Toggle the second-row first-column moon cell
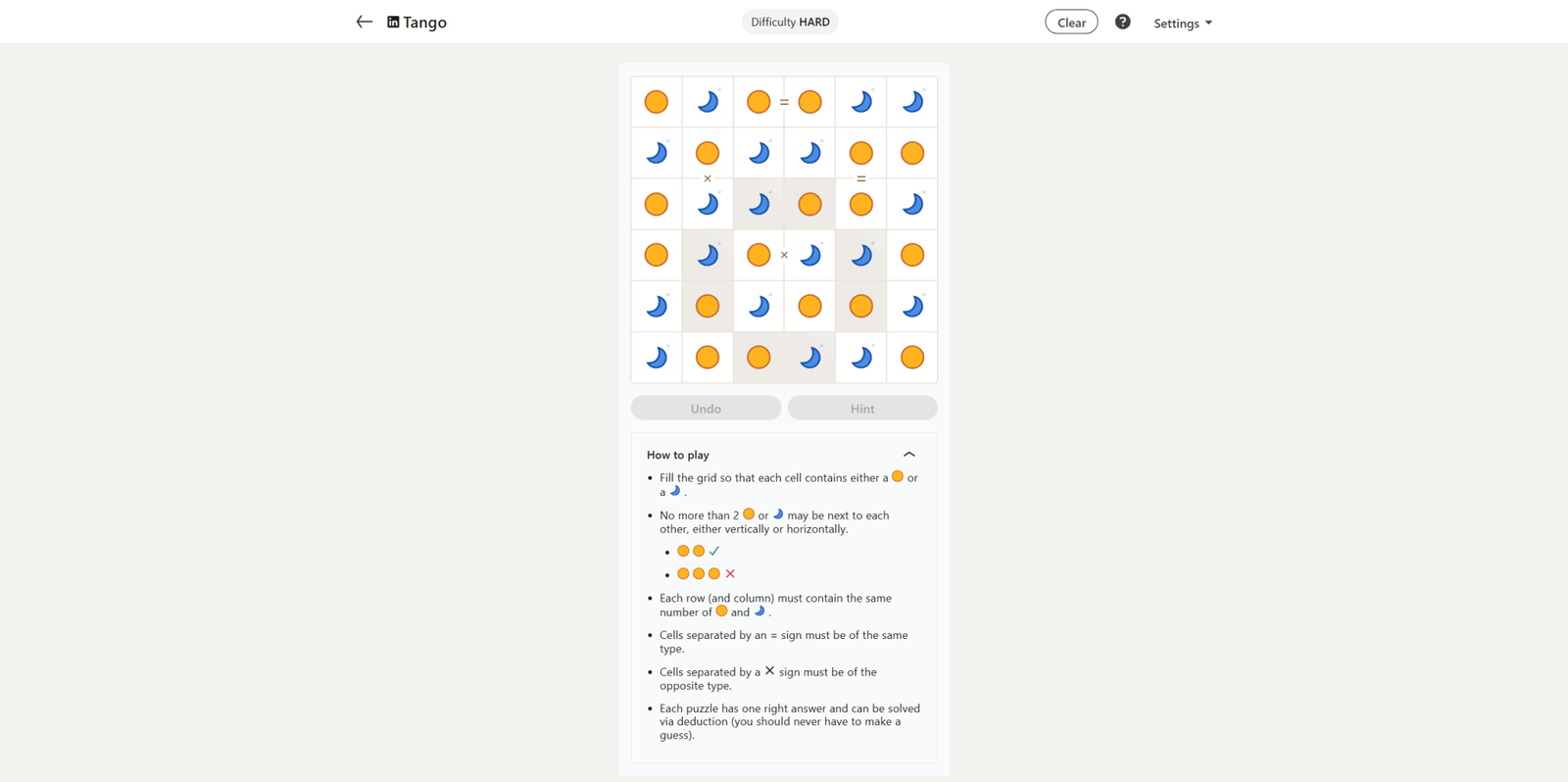 pos(657,153)
